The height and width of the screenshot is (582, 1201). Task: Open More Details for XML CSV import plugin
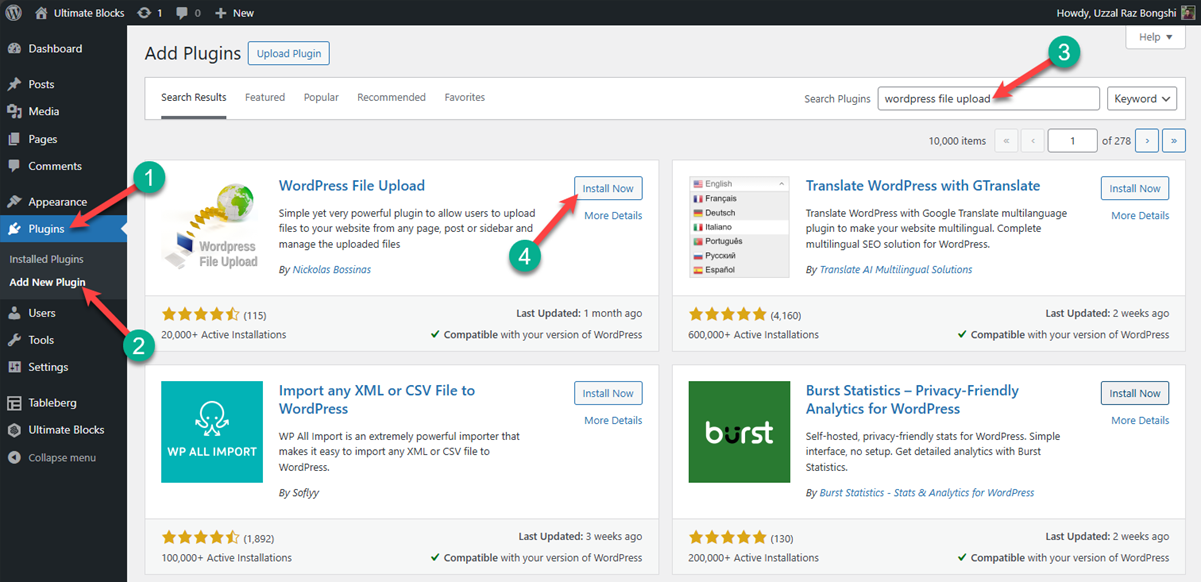pos(613,421)
